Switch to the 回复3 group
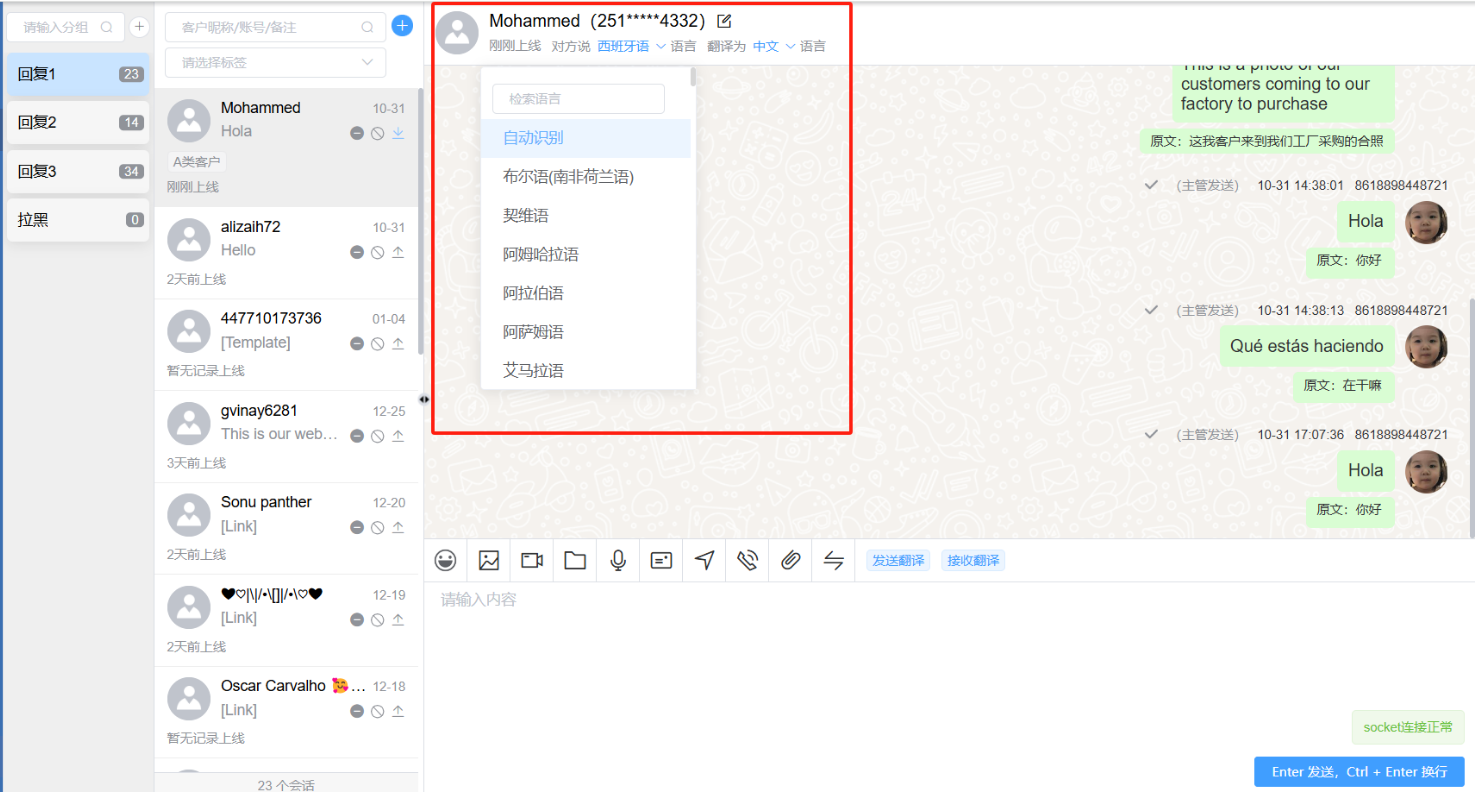This screenshot has height=792, width=1475. click(x=78, y=171)
